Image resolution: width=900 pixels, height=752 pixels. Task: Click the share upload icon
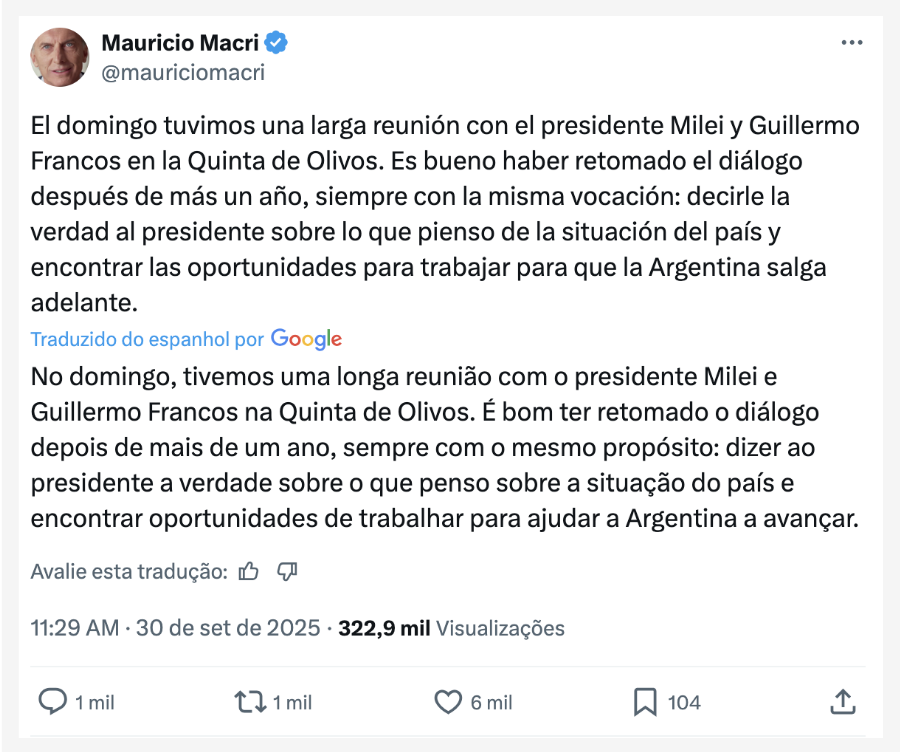pyautogui.click(x=842, y=702)
